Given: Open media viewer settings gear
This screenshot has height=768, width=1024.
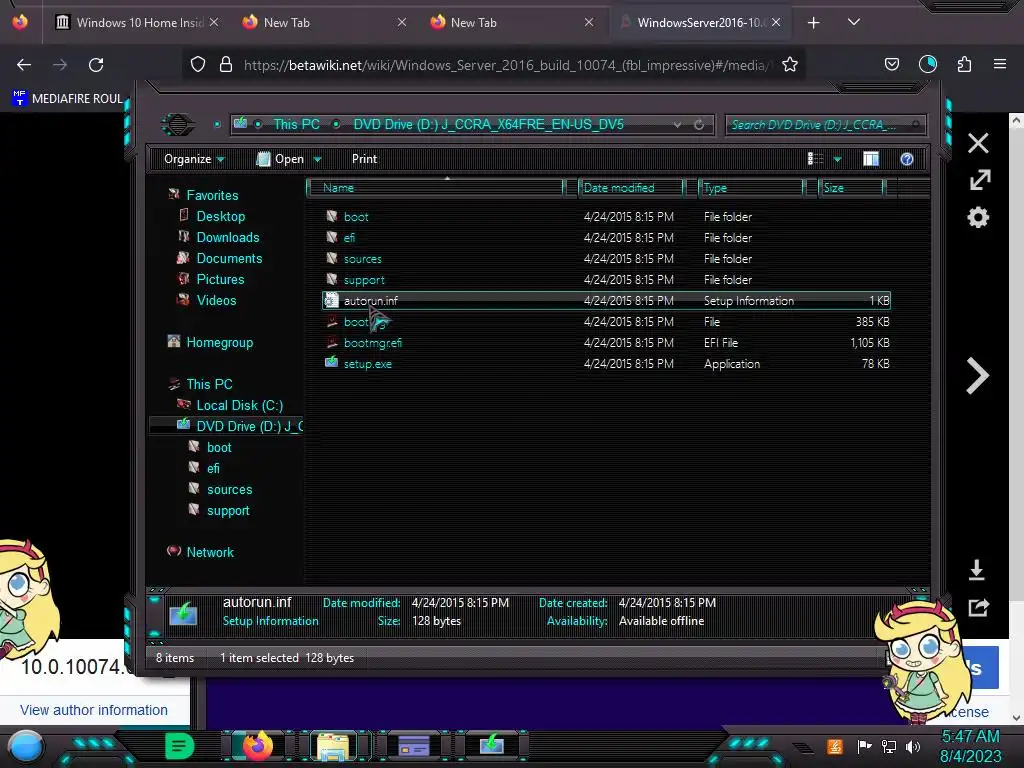Looking at the screenshot, I should (978, 217).
